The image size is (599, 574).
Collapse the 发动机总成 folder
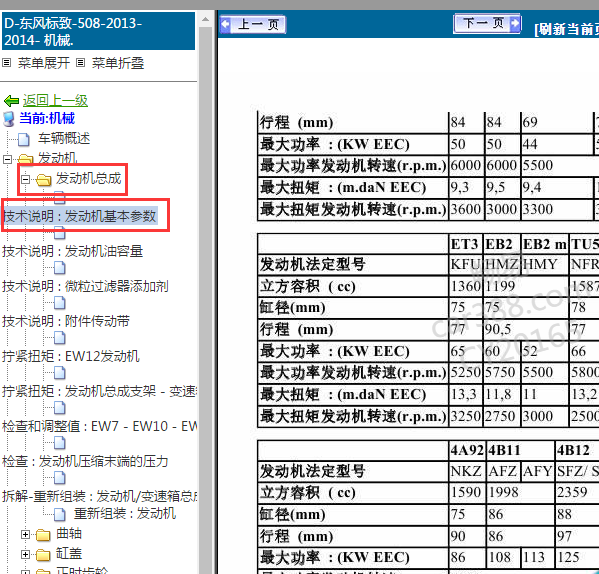pos(25,179)
